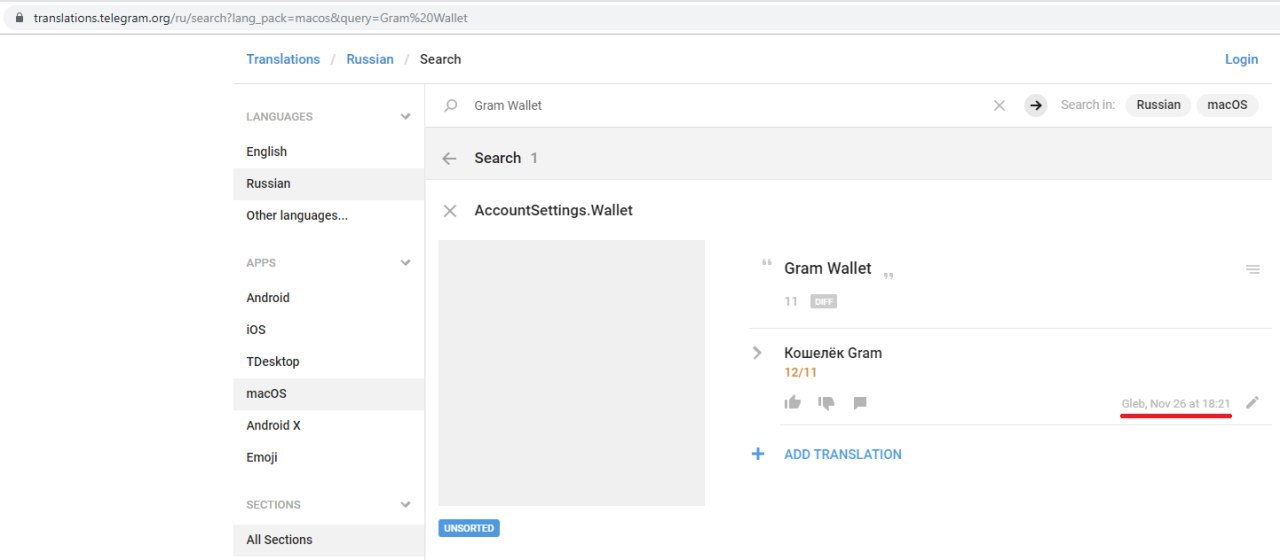Go to Russian breadcrumb link
Screen dimensions: 1280x560
point(370,59)
